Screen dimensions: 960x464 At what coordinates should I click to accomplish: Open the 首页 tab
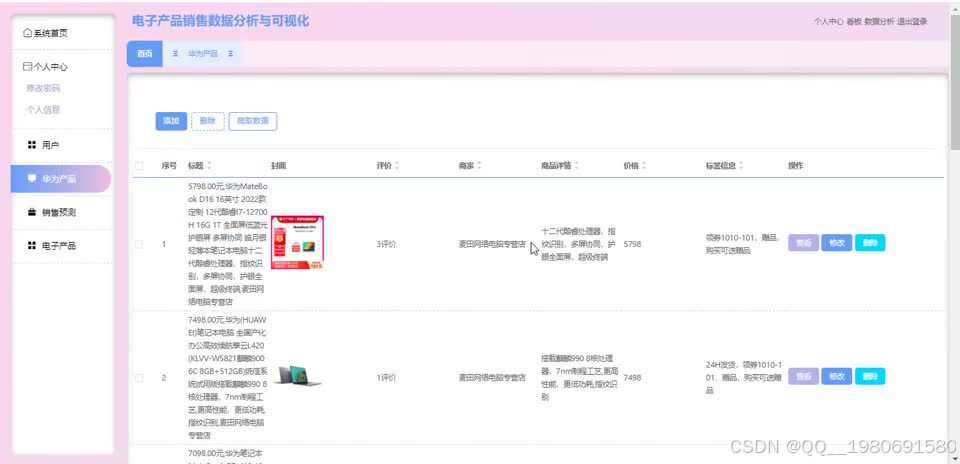pyautogui.click(x=144, y=54)
